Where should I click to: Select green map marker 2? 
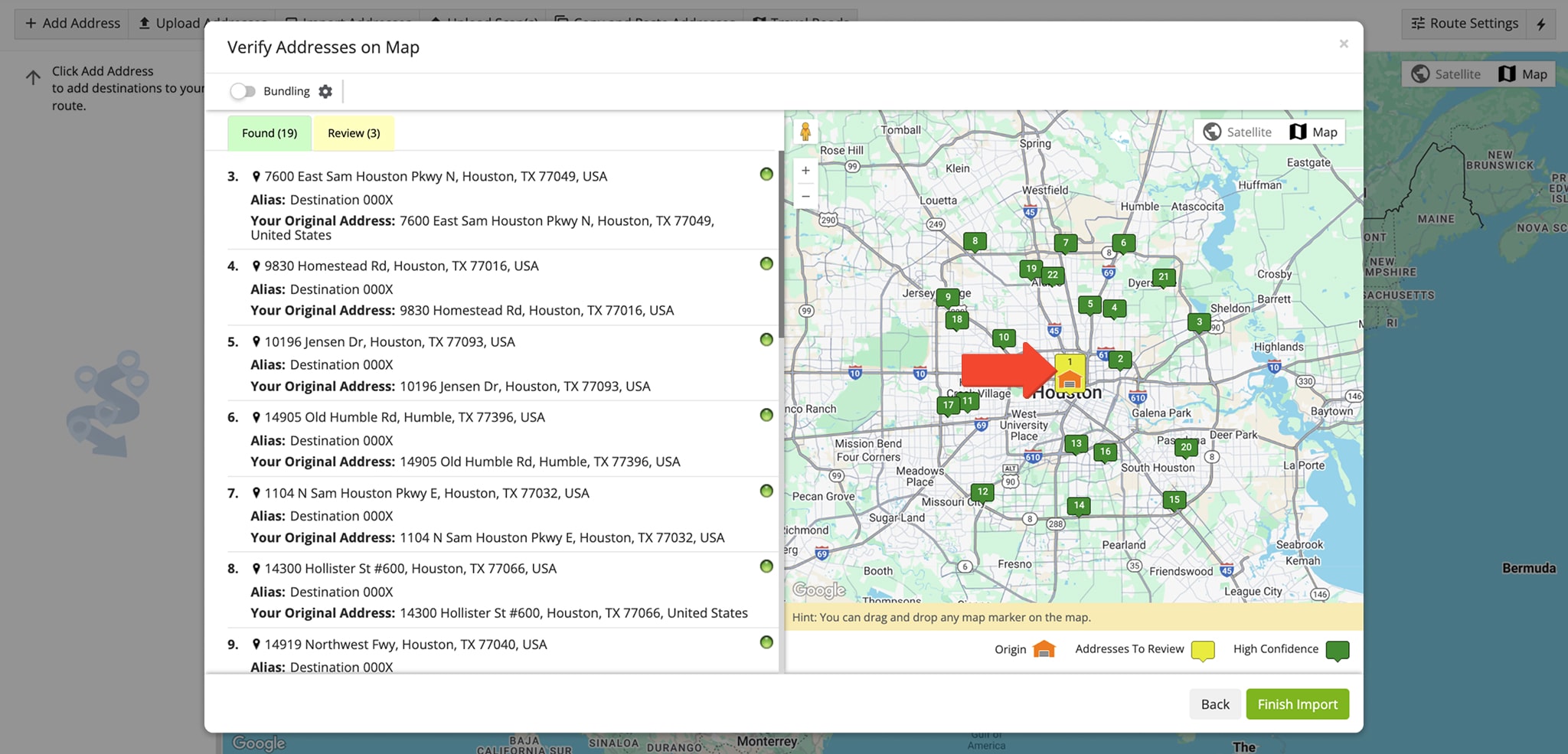pyautogui.click(x=1120, y=360)
